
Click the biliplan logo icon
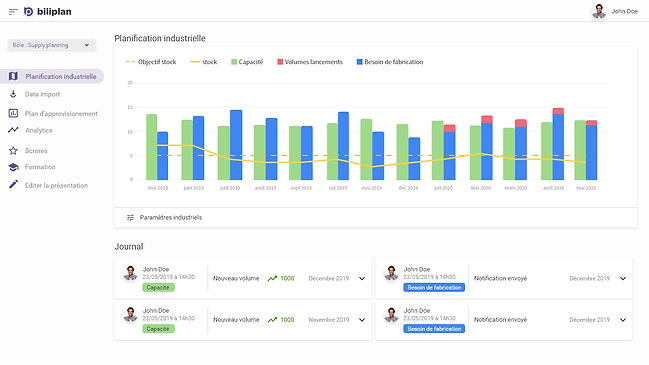28,12
